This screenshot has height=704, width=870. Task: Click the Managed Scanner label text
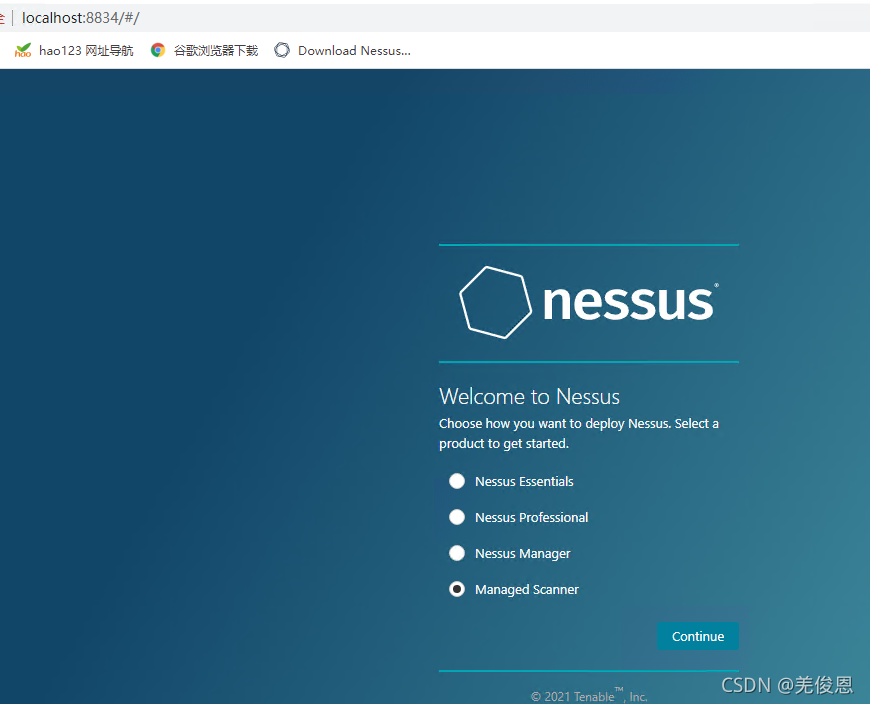527,590
